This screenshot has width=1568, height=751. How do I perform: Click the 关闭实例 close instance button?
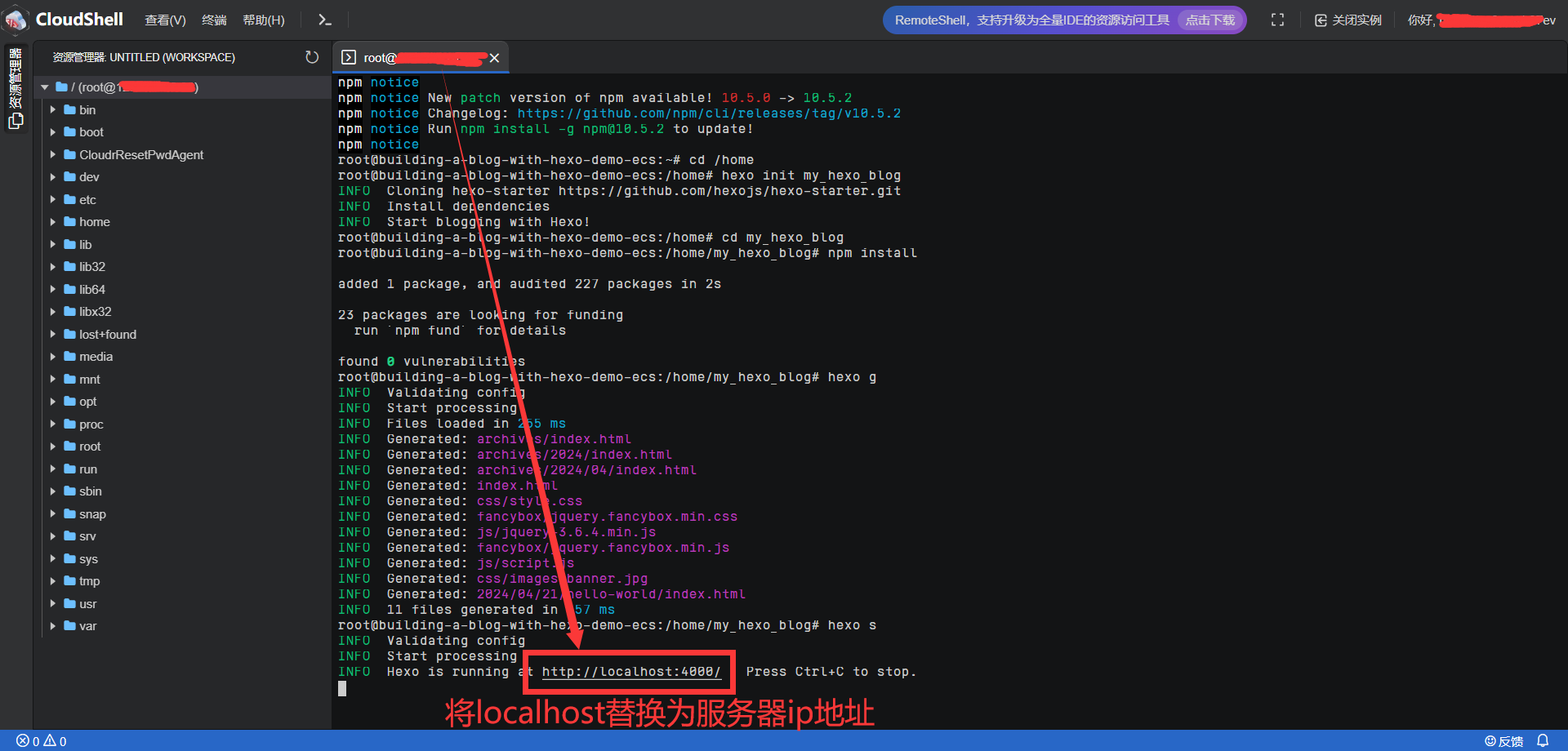pyautogui.click(x=1347, y=20)
